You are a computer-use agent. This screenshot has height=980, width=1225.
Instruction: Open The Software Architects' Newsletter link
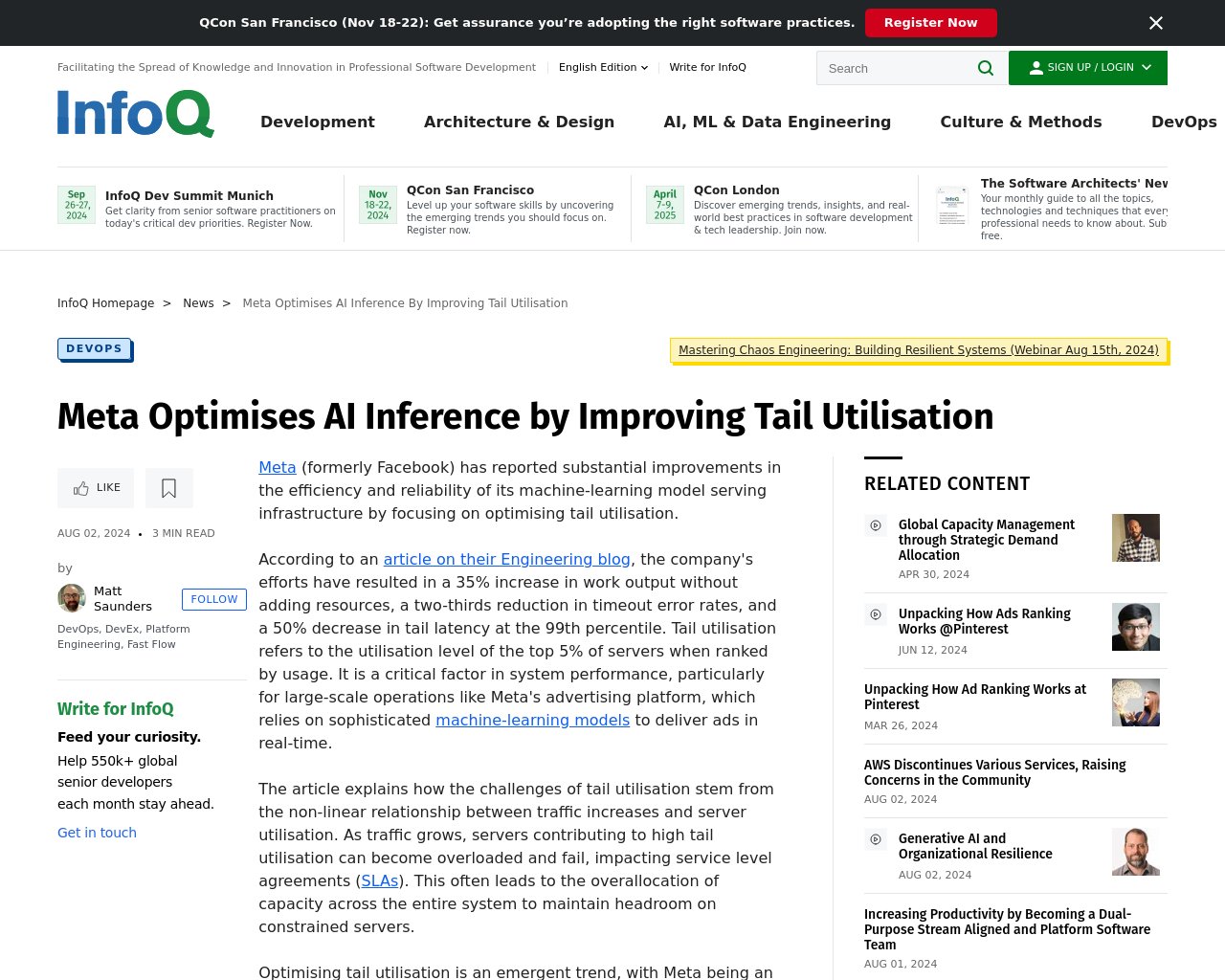1074,183
